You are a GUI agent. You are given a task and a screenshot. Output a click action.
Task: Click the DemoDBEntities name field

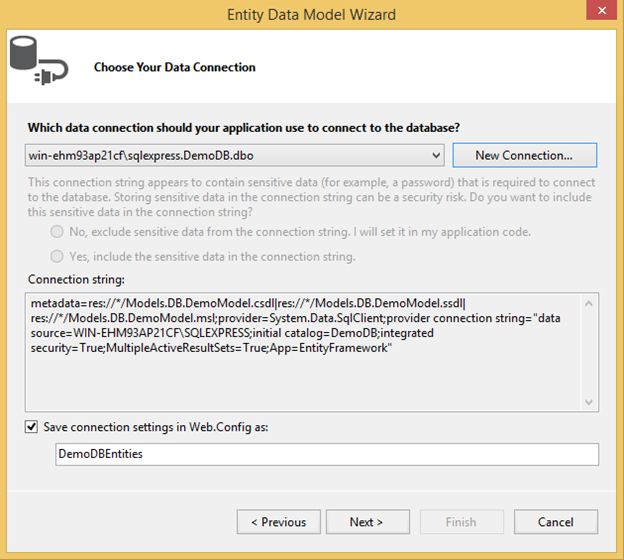(327, 454)
